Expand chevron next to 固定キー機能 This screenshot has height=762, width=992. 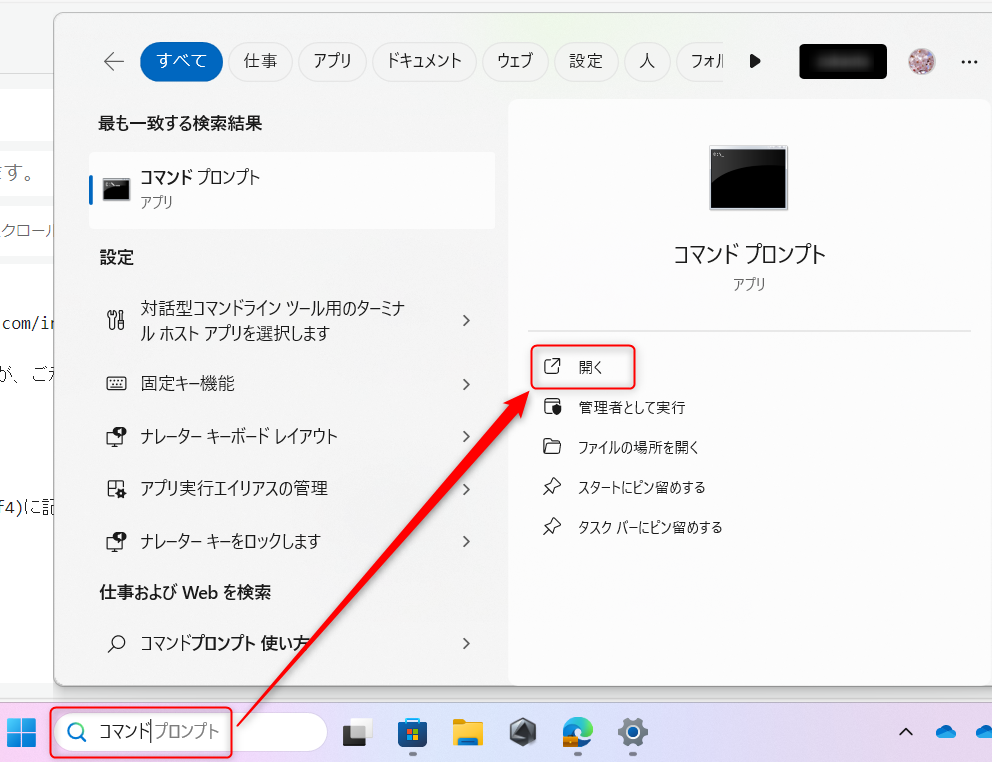click(466, 384)
